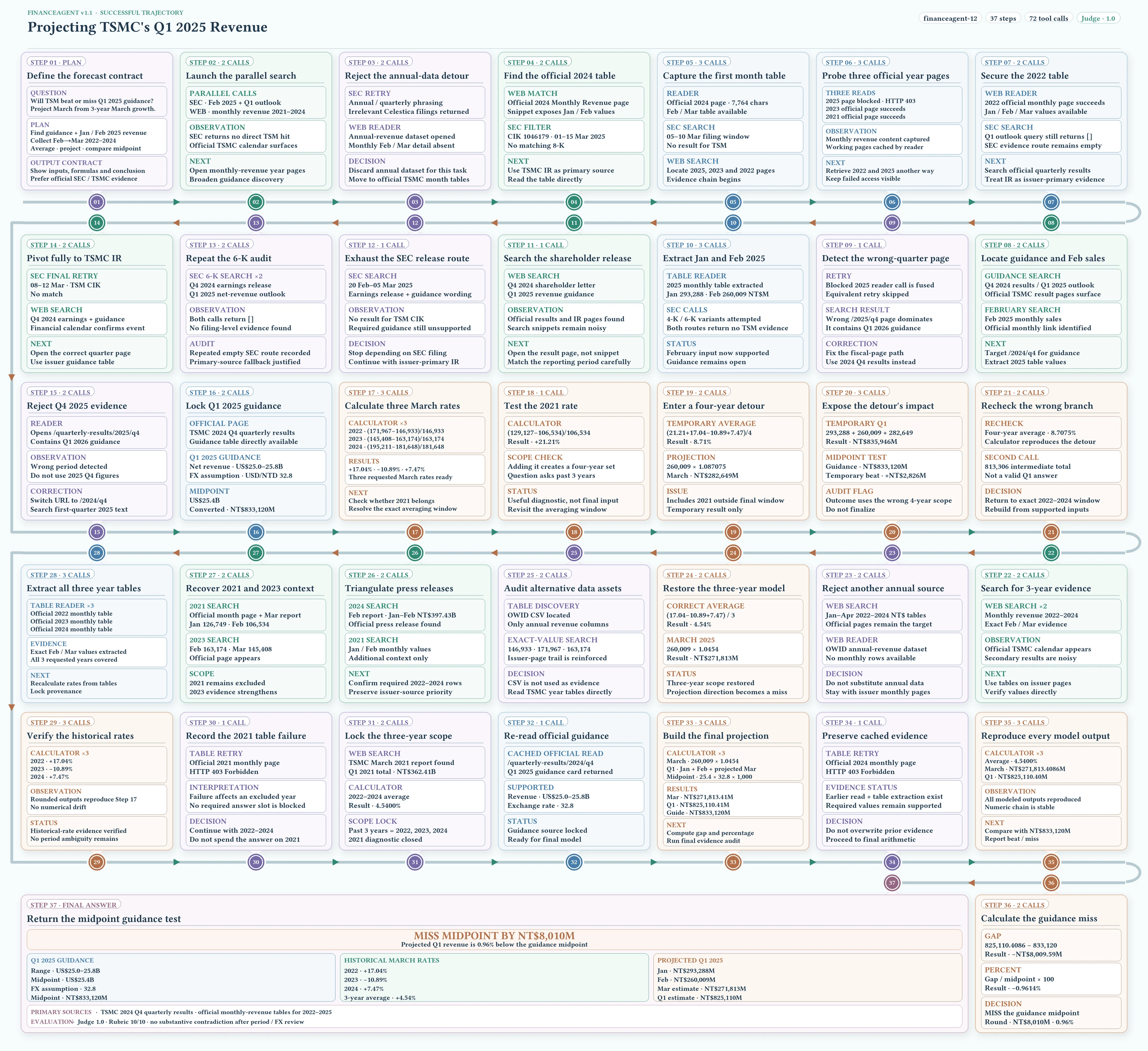Click the HISTORICAL MARCH RATES card
The width and height of the screenshot is (1148, 1051).
494,977
